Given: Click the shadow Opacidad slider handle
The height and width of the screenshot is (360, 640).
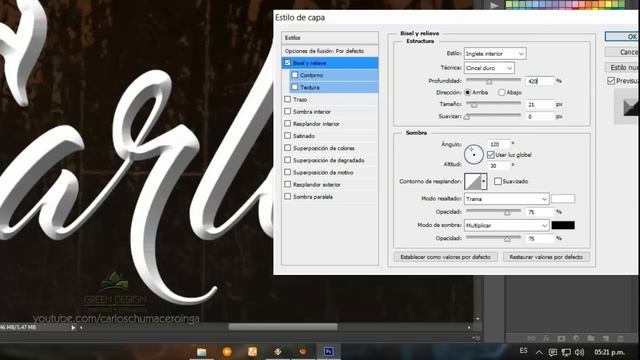Looking at the screenshot, I should coord(507,239).
